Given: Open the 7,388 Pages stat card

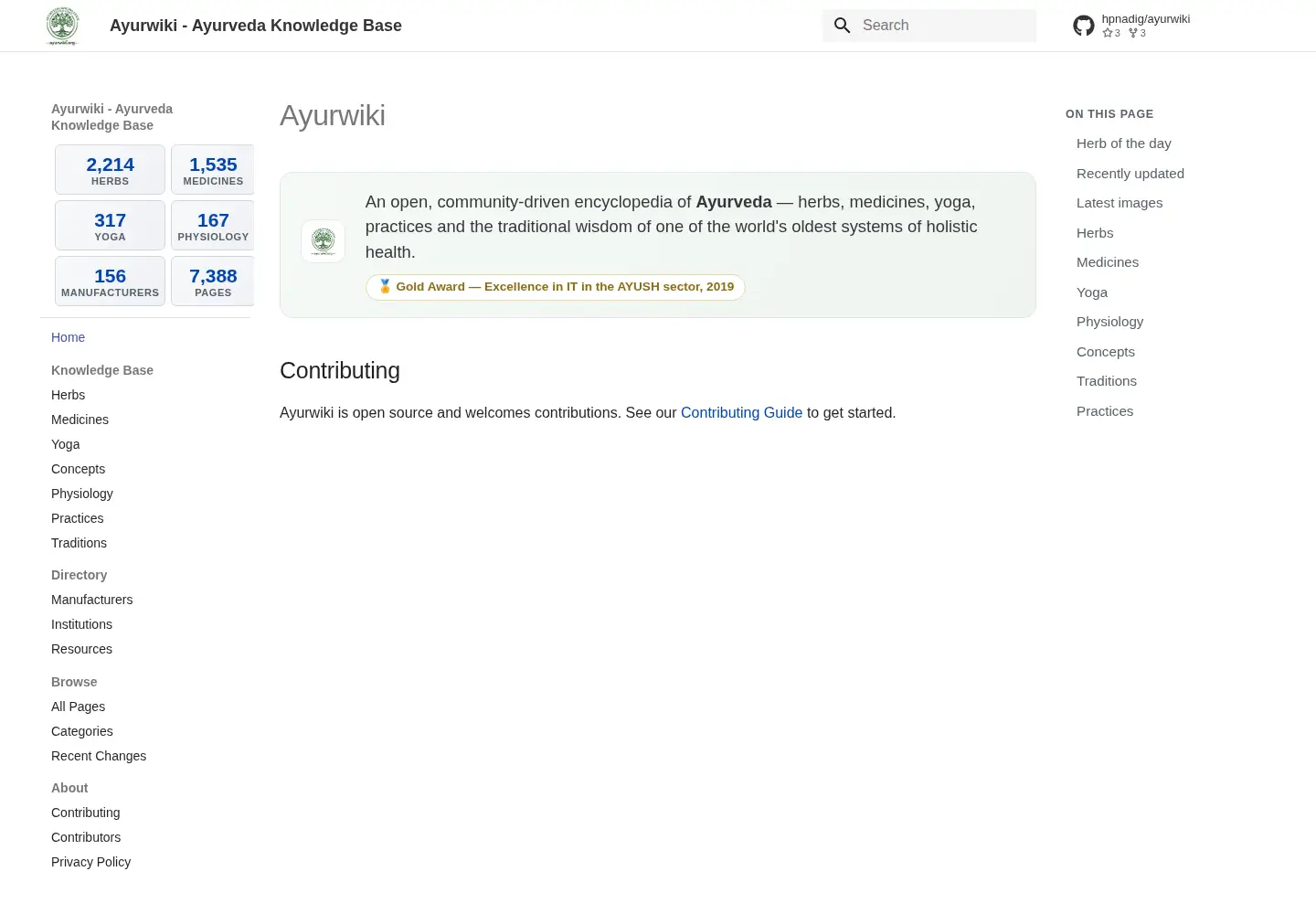Looking at the screenshot, I should click(x=213, y=282).
